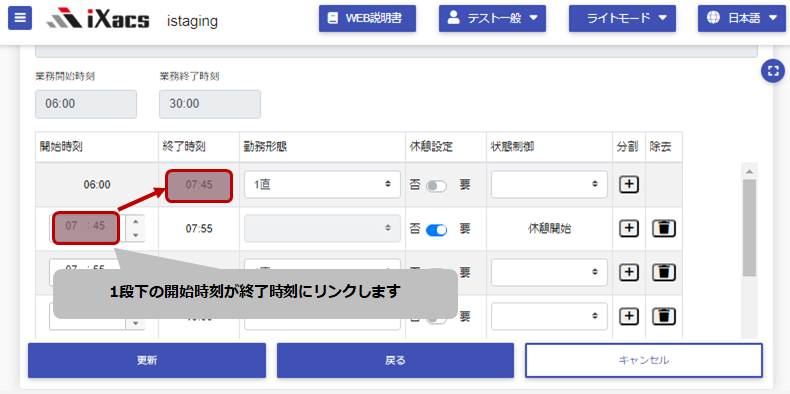Click the istaging environment label
This screenshot has height=394, width=790.
[x=192, y=21]
